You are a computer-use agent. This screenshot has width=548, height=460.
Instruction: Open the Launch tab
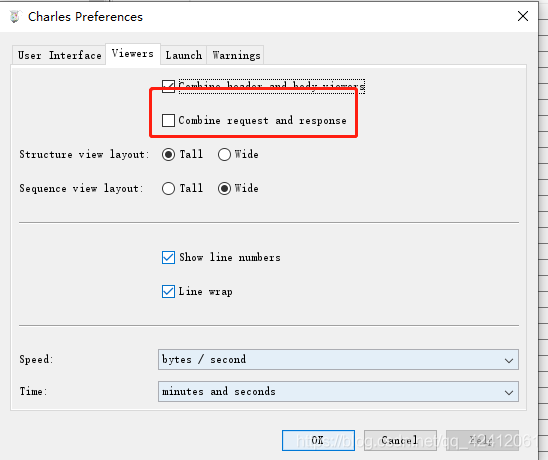tap(183, 55)
